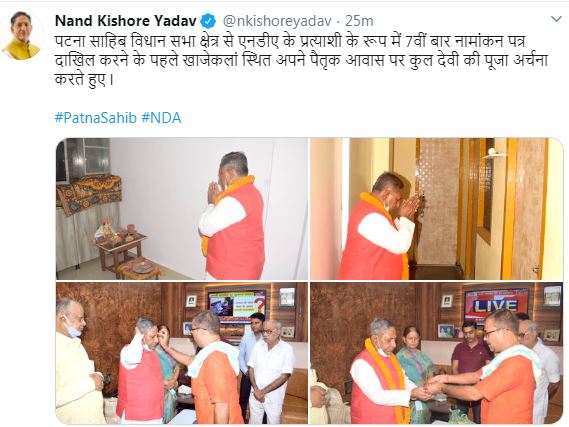Click the wall lamp in second photo
The image size is (569, 427).
(x=492, y=154)
